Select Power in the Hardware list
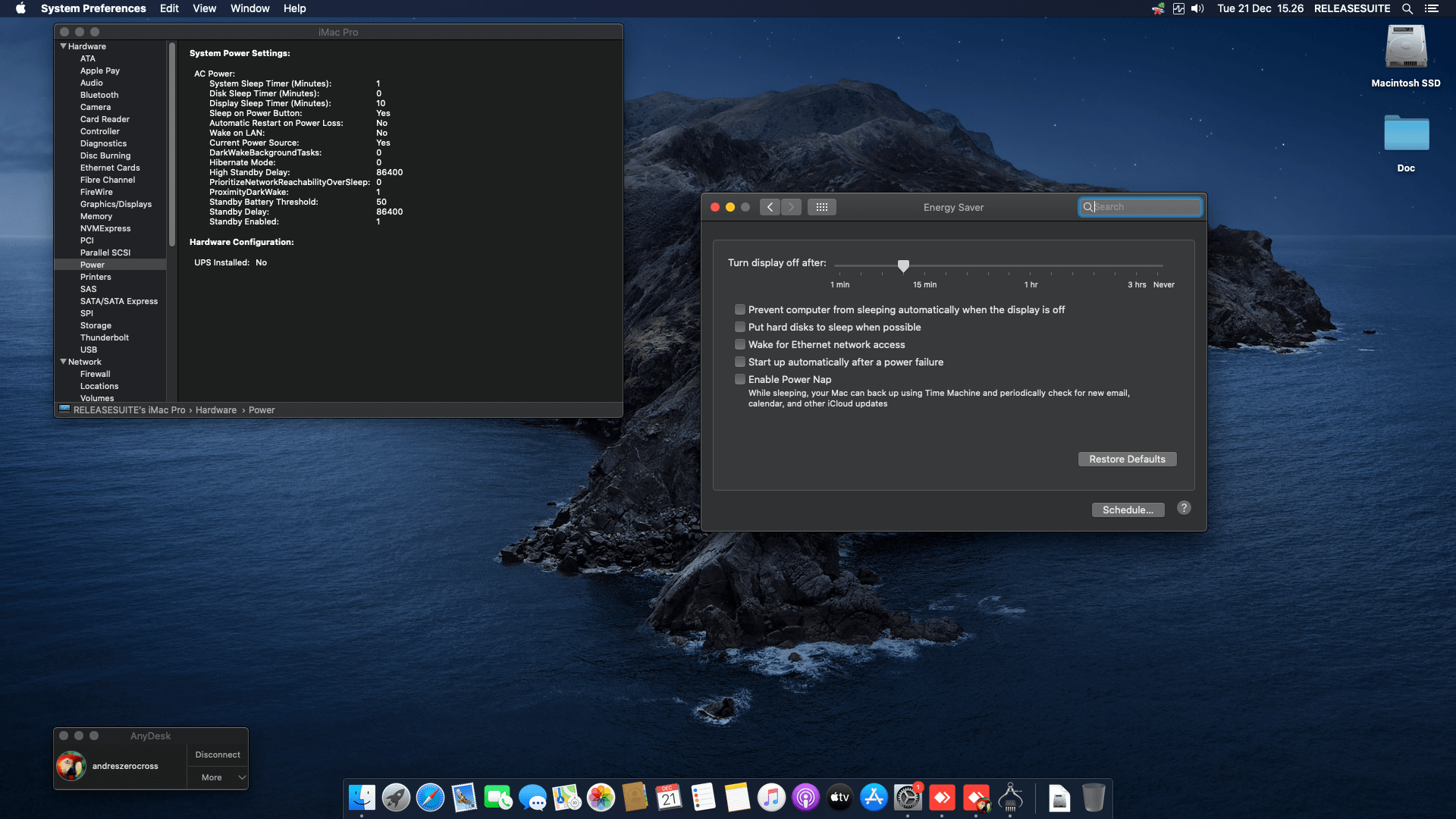 click(110, 265)
